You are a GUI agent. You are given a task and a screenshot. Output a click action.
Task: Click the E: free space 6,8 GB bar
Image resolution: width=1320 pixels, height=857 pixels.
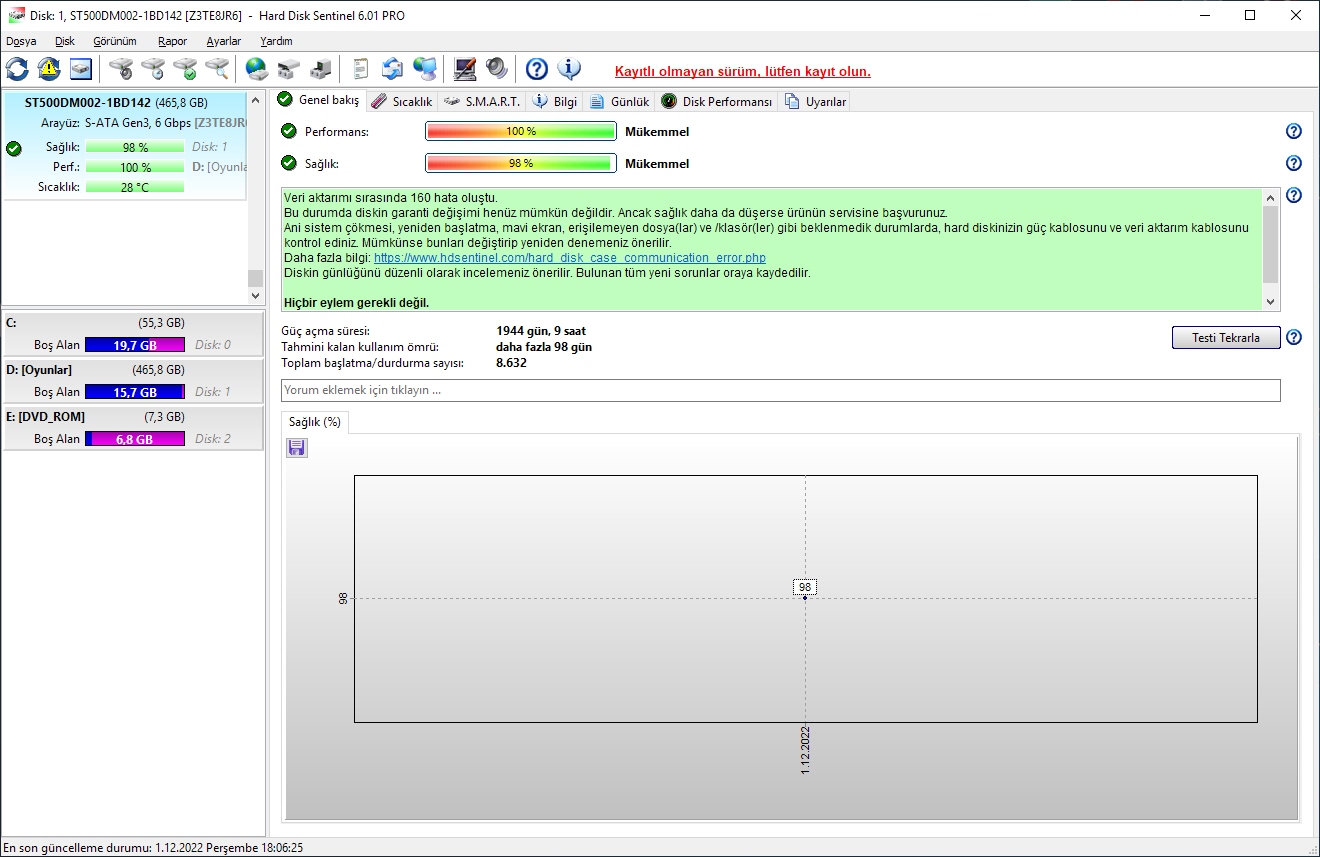[135, 439]
